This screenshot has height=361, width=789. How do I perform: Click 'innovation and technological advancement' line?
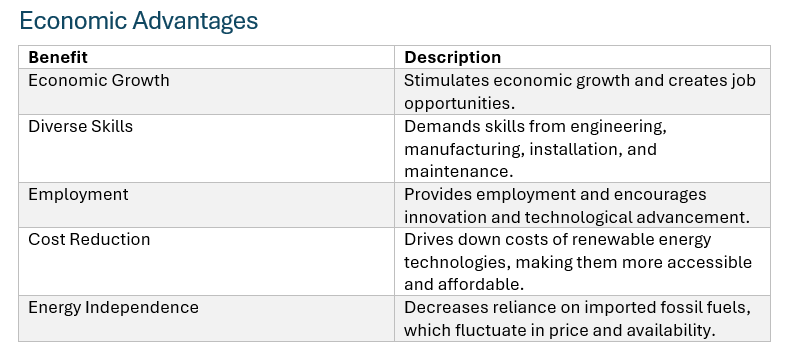(577, 218)
